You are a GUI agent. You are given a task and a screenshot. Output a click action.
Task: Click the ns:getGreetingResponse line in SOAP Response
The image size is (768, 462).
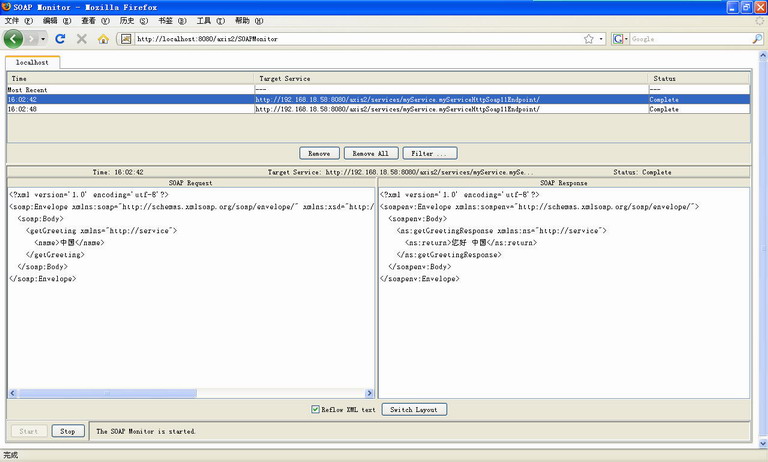point(502,230)
